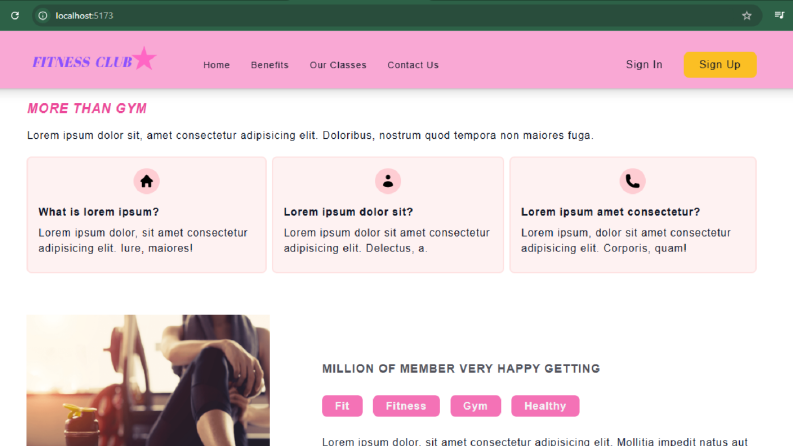Click paragraph ending 'non maiores fuga.'
The height and width of the screenshot is (446, 793).
pos(311,136)
